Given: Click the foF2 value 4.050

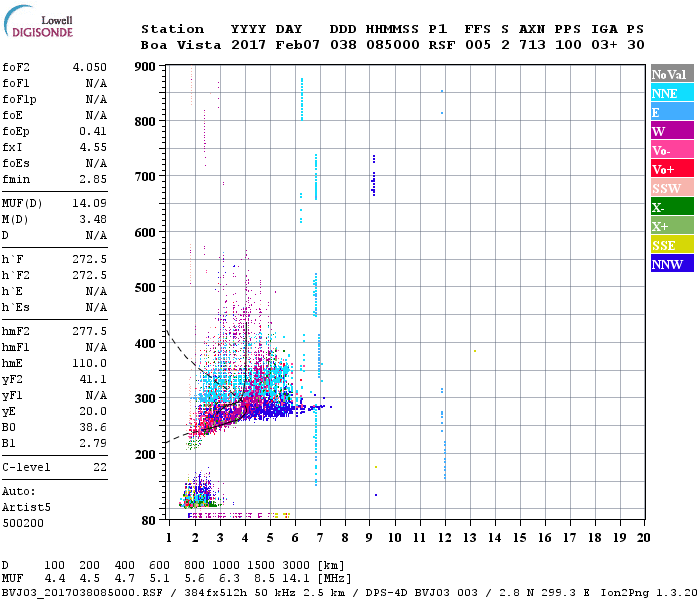Looking at the screenshot, I should pos(90,67).
